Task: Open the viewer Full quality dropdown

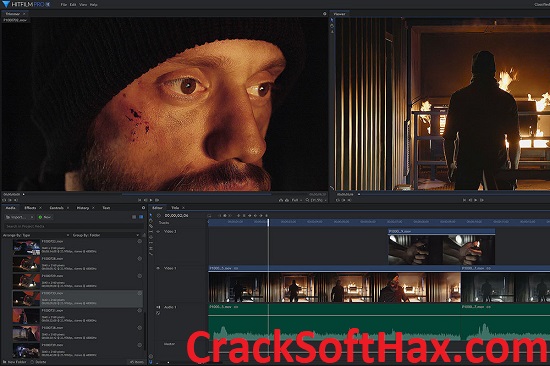Action: click(x=297, y=200)
